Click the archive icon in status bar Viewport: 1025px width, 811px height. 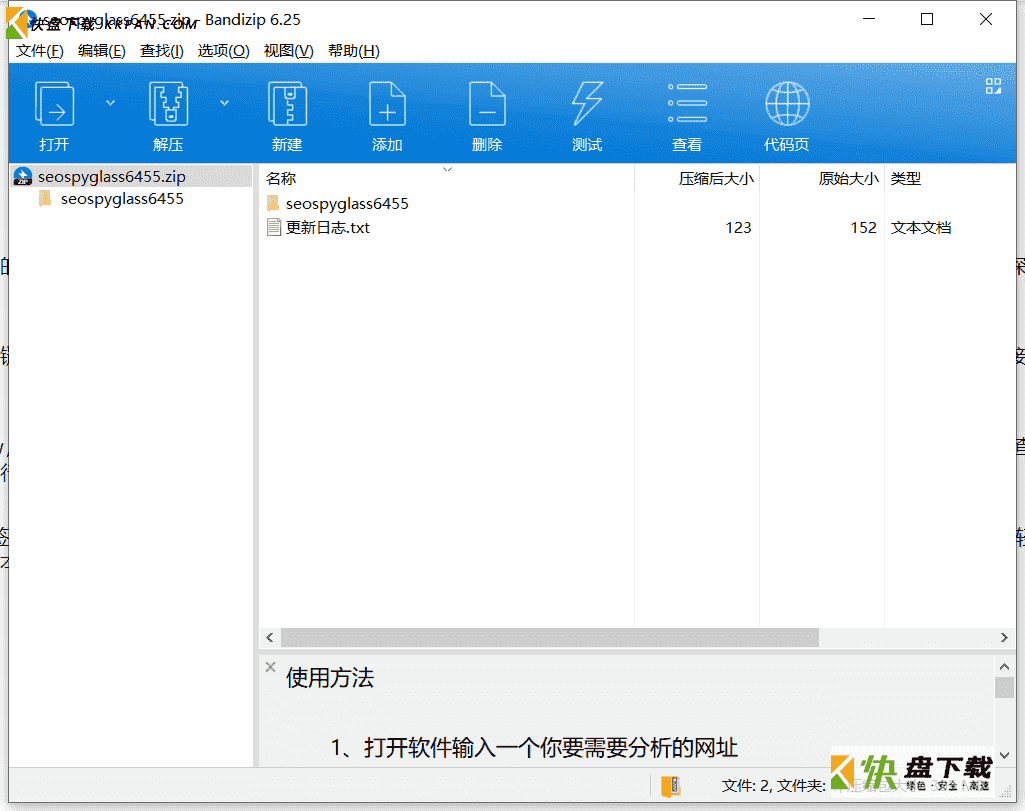[x=671, y=786]
